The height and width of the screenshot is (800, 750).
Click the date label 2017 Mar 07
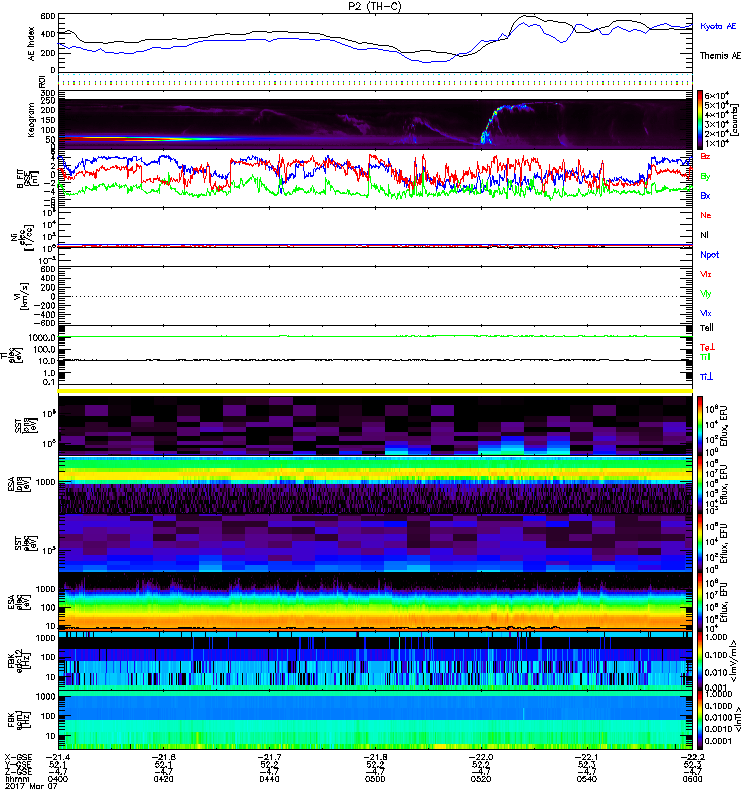(31, 787)
